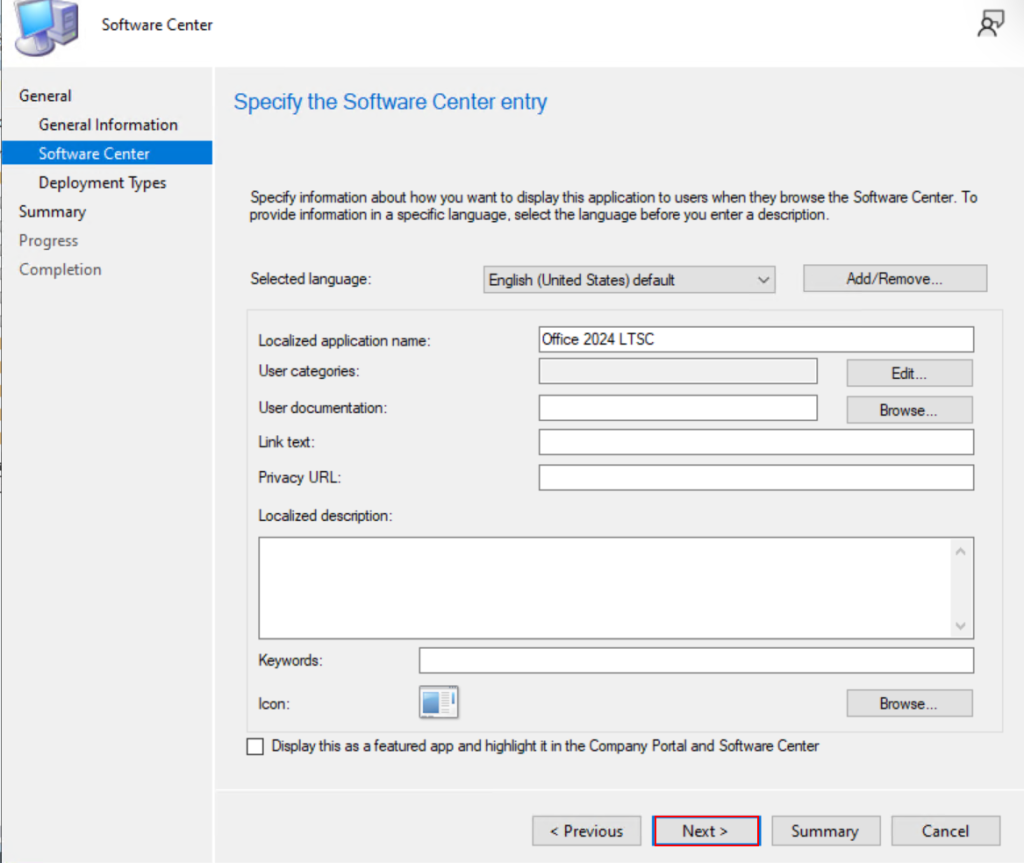The width and height of the screenshot is (1024, 863).
Task: Click the Add/Remove language button
Action: 895,279
